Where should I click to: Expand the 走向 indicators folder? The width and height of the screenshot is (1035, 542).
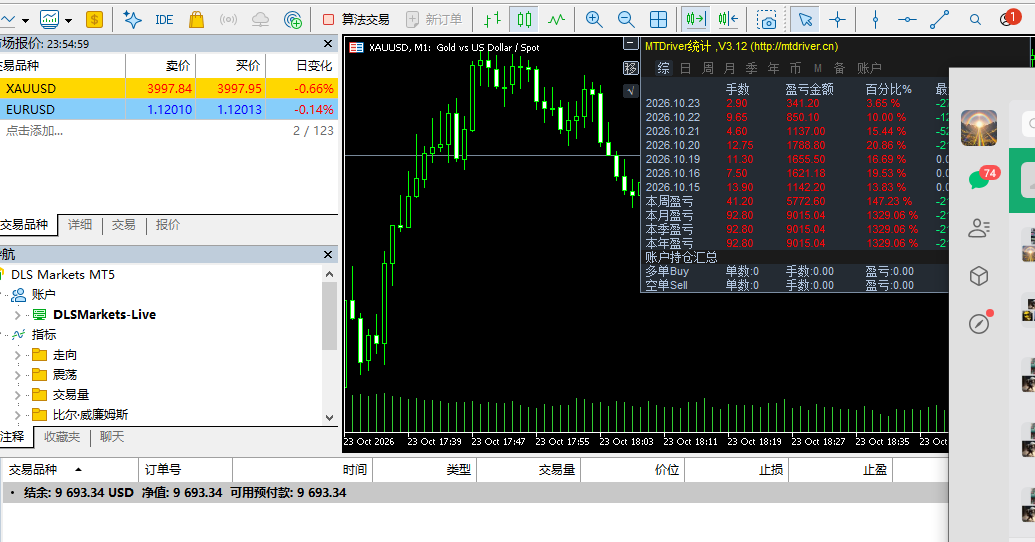(17, 355)
